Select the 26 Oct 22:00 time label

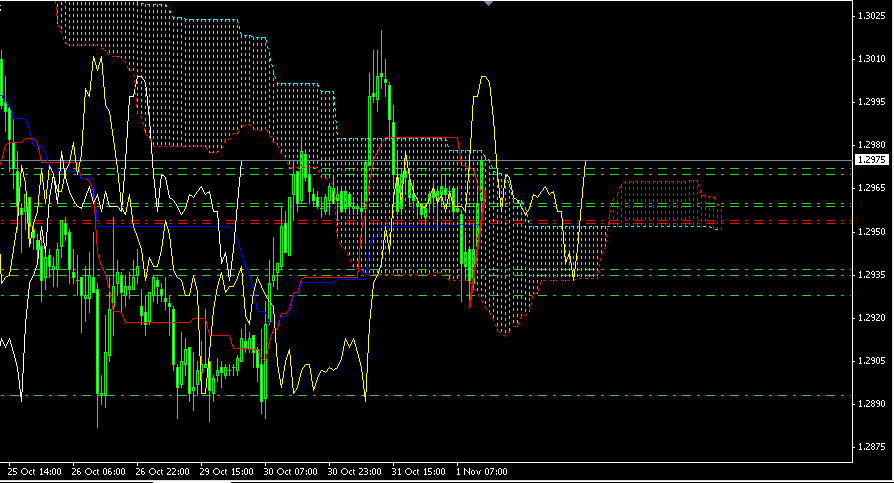click(x=162, y=472)
